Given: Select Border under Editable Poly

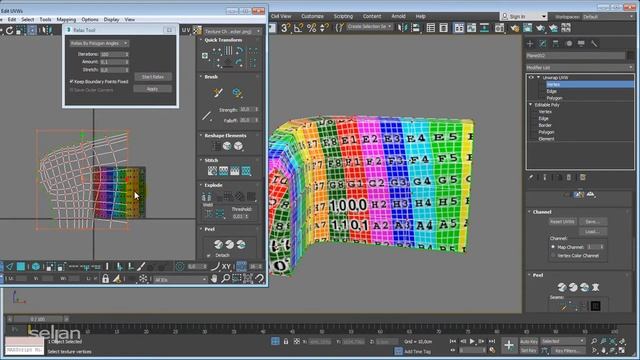Looking at the screenshot, I should click(545, 125).
